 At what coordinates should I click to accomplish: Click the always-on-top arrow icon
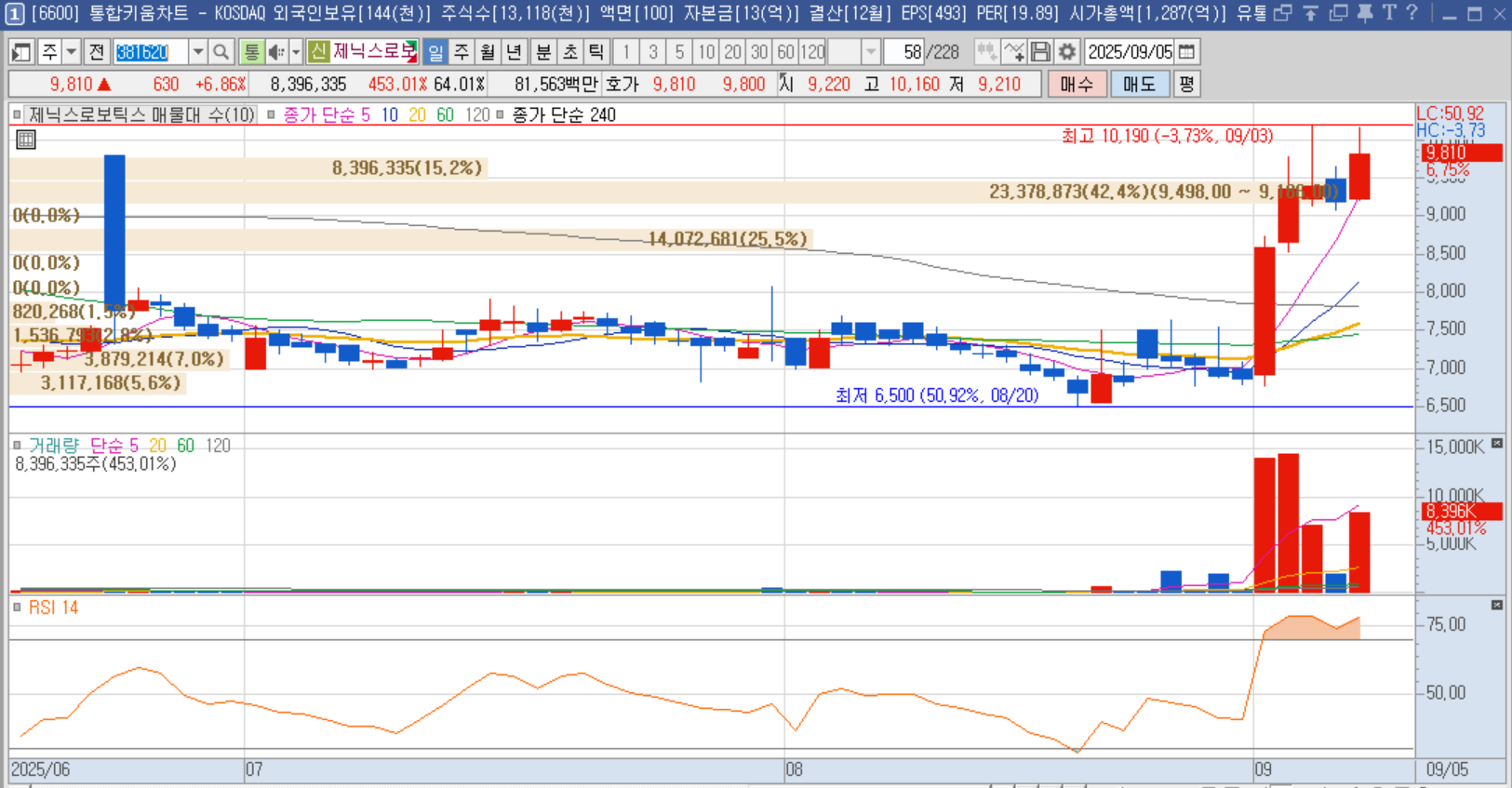1311,13
